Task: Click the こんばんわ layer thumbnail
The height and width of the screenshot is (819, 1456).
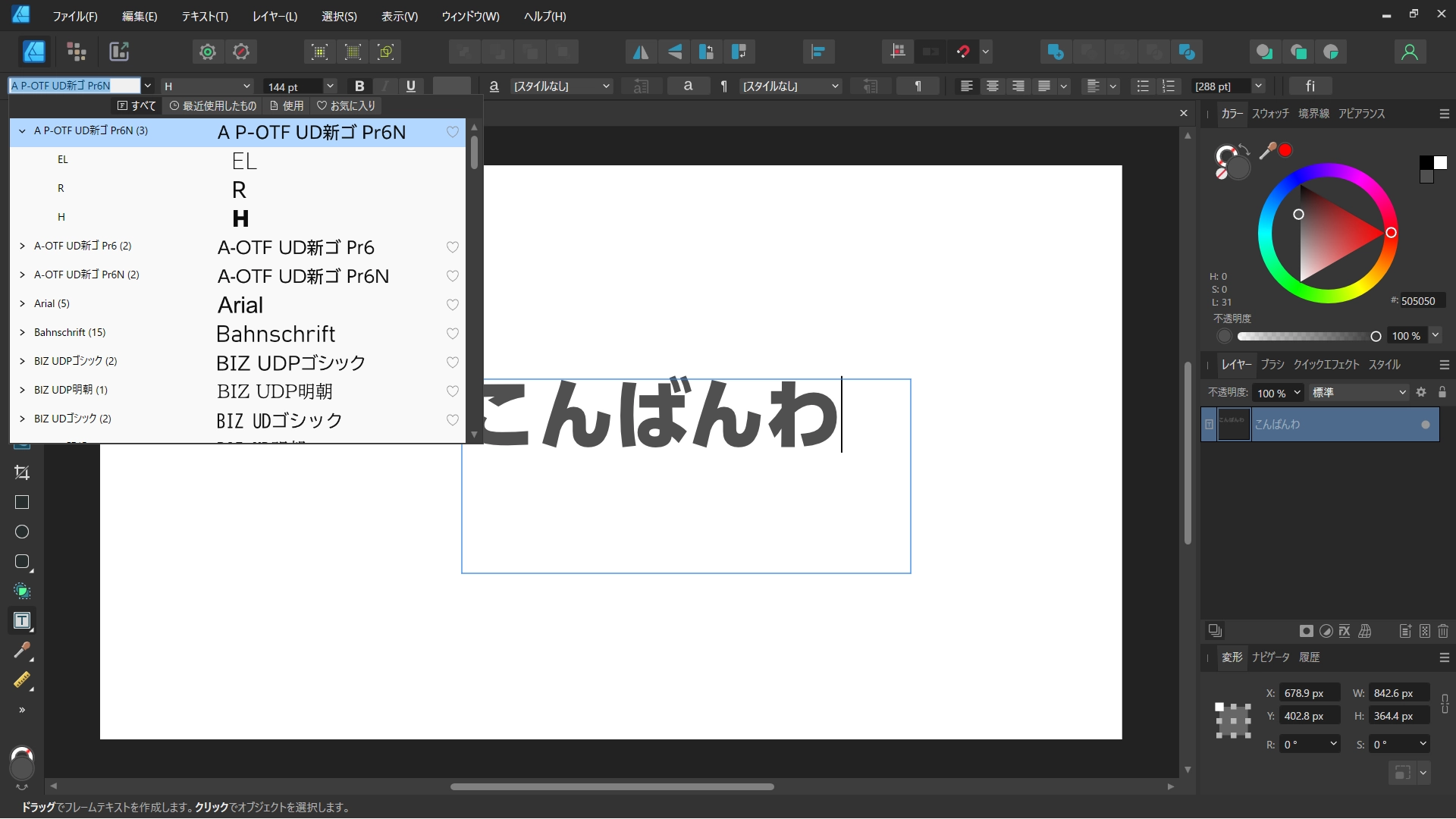Action: pos(1234,425)
